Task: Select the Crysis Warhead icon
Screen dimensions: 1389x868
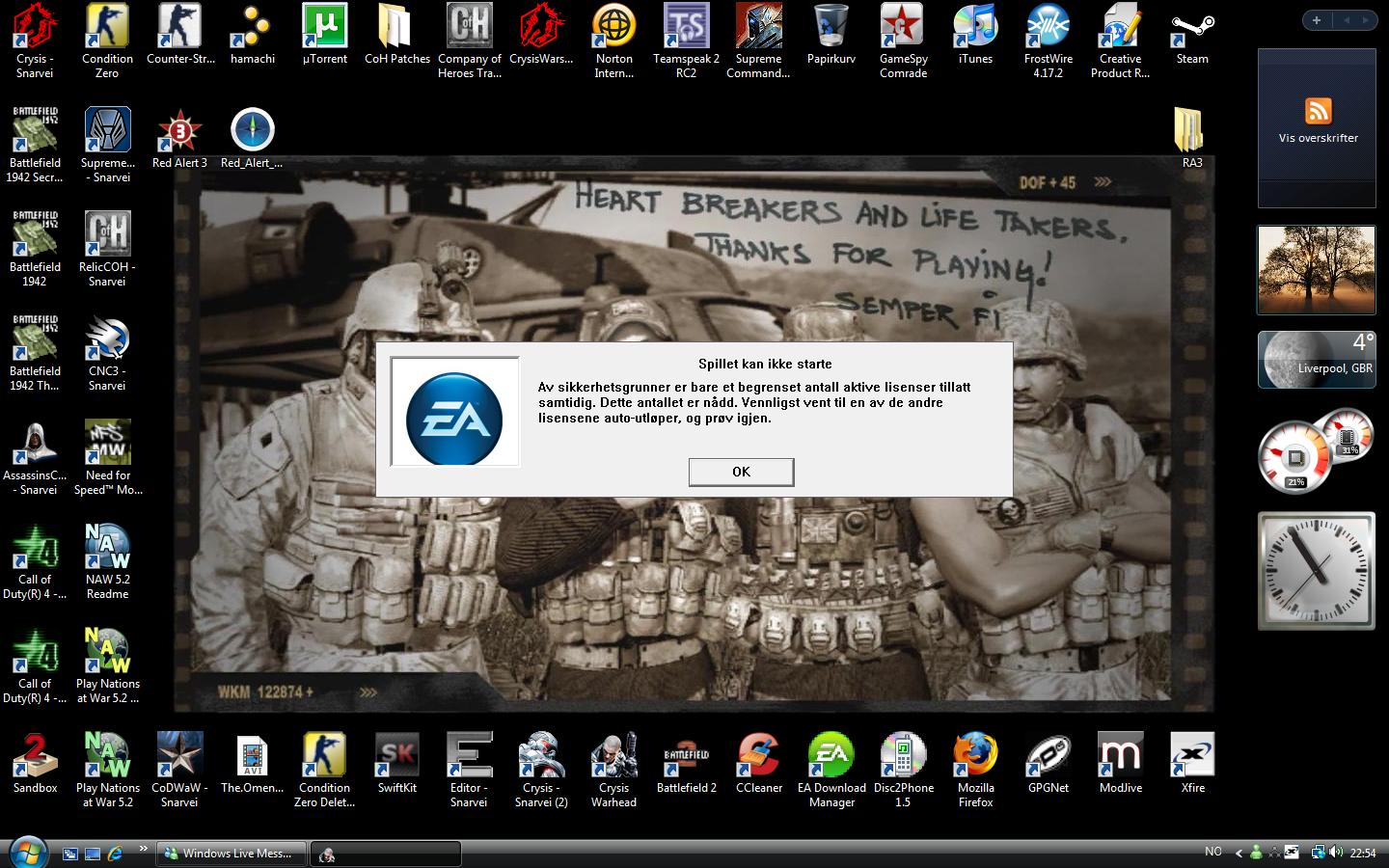Action: pos(614,770)
